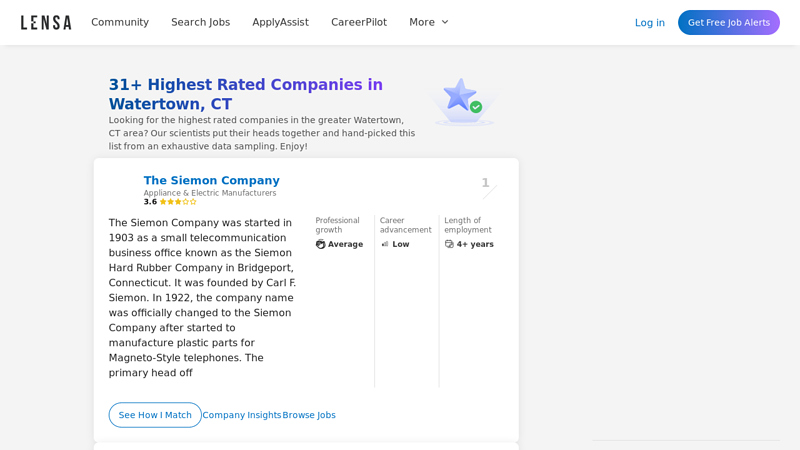This screenshot has width=800, height=450.
Task: Click See How I Match button
Action: click(155, 415)
